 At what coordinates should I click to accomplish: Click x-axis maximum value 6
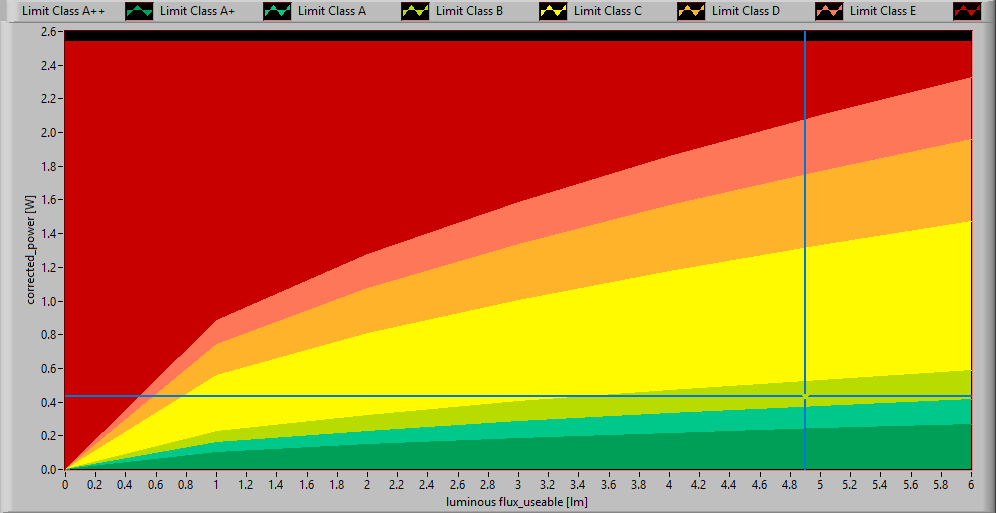(971, 484)
